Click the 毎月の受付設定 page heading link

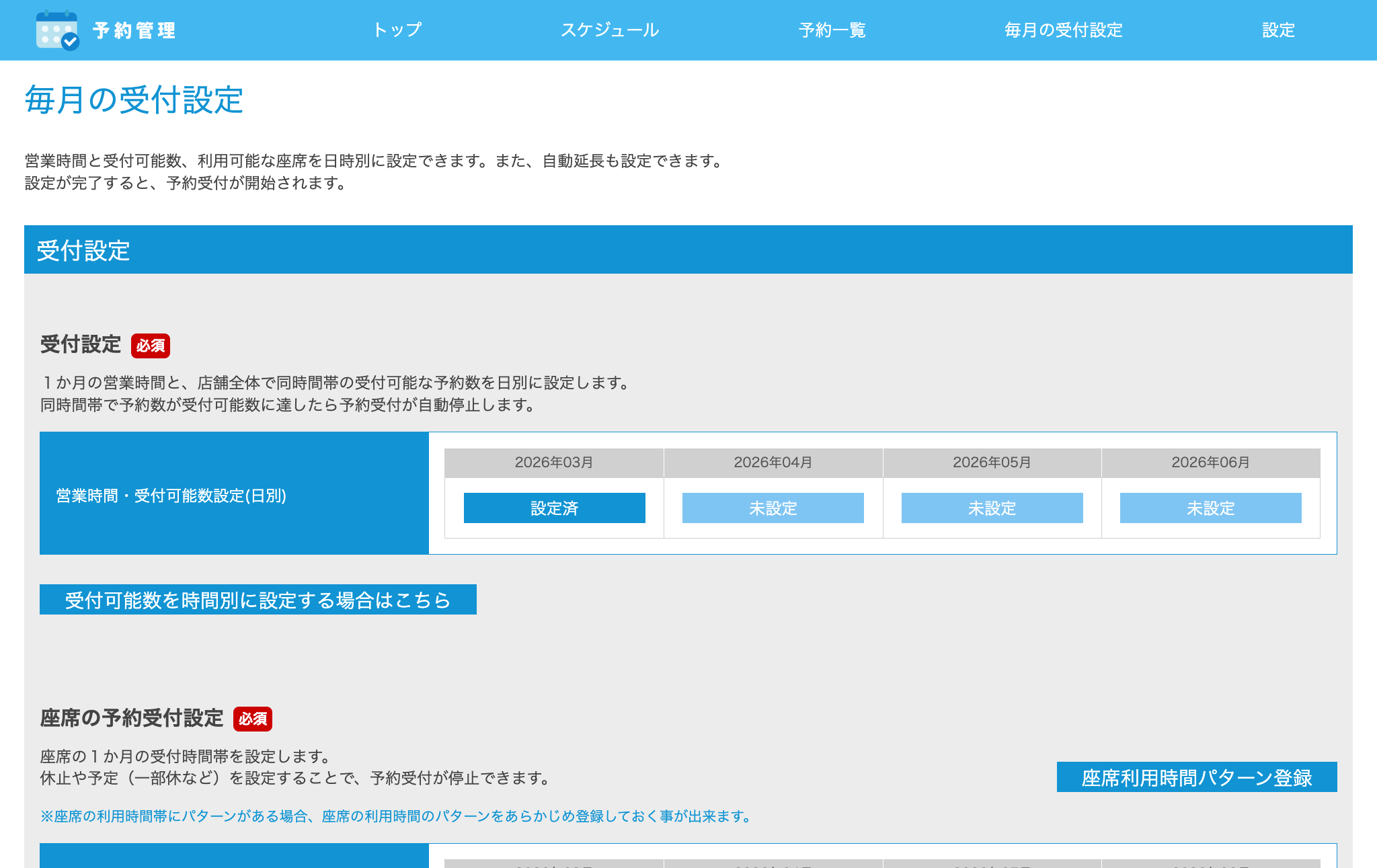click(133, 100)
